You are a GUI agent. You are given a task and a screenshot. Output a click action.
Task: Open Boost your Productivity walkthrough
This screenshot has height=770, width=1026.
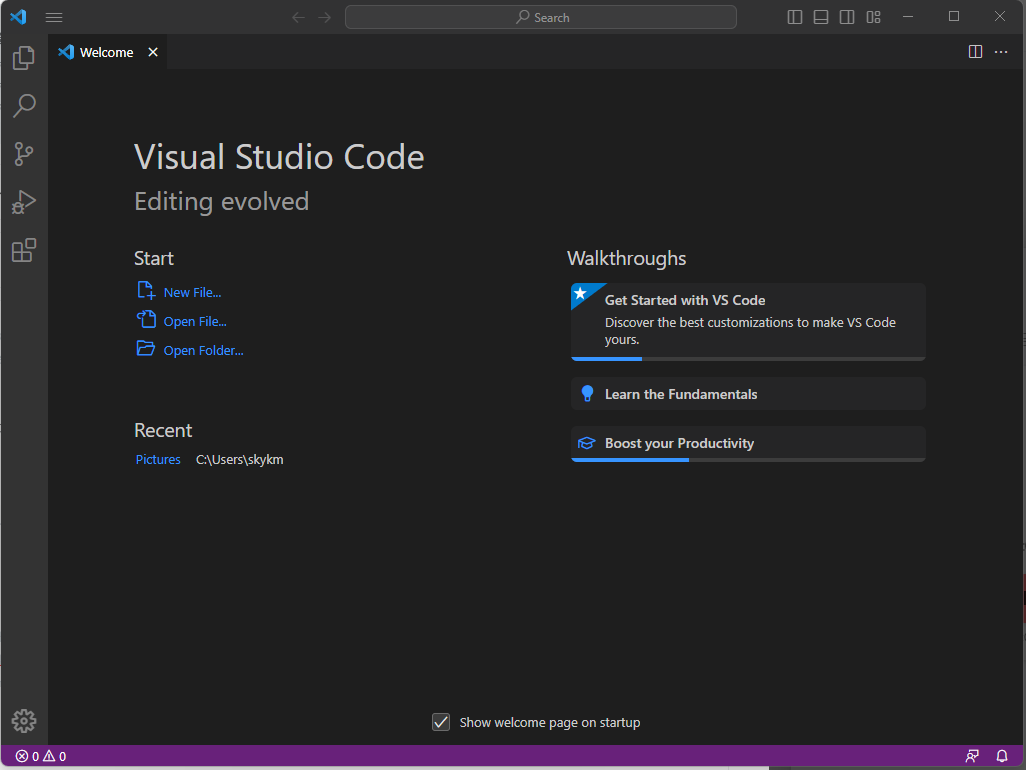coord(748,444)
